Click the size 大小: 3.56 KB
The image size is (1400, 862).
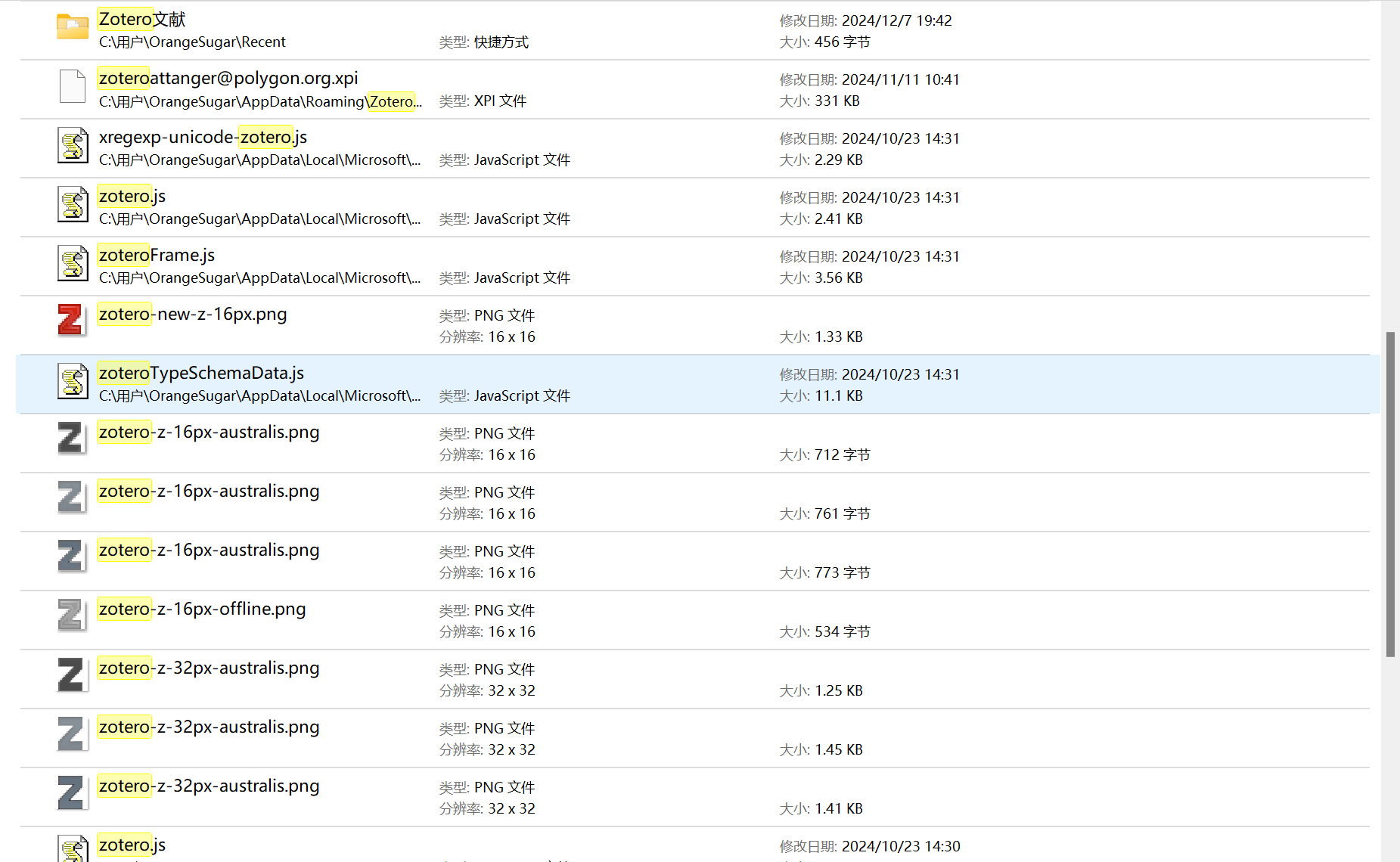tap(821, 278)
